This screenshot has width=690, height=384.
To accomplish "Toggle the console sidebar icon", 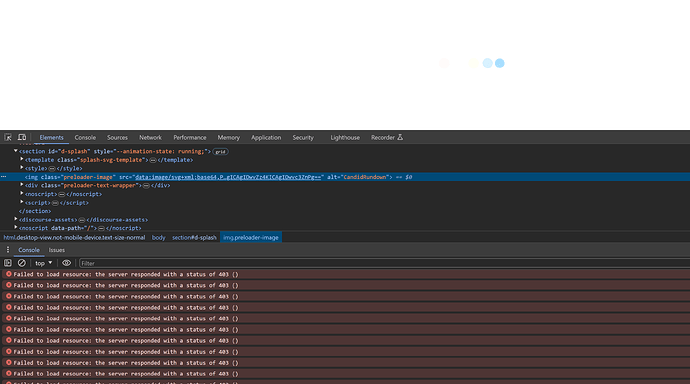I will 8,263.
